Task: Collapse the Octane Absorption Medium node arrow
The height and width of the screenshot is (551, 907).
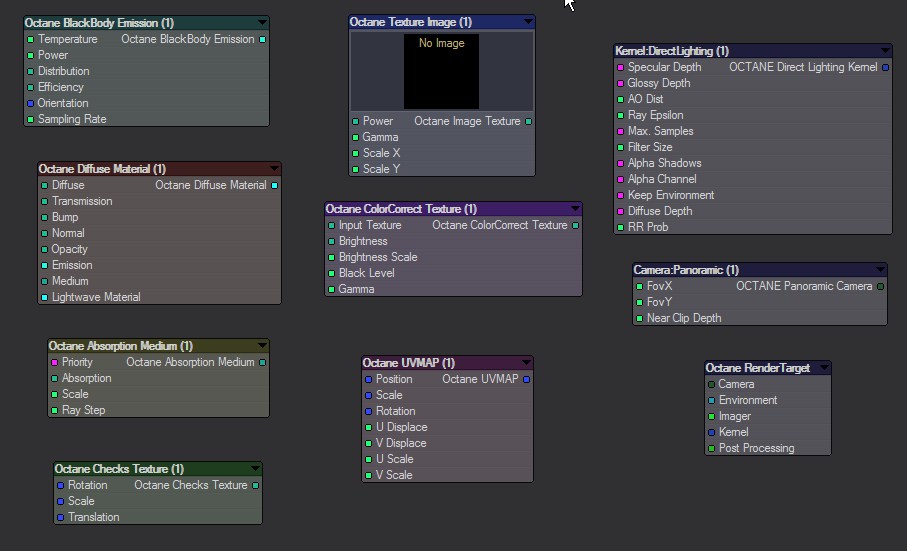Action: 262,345
